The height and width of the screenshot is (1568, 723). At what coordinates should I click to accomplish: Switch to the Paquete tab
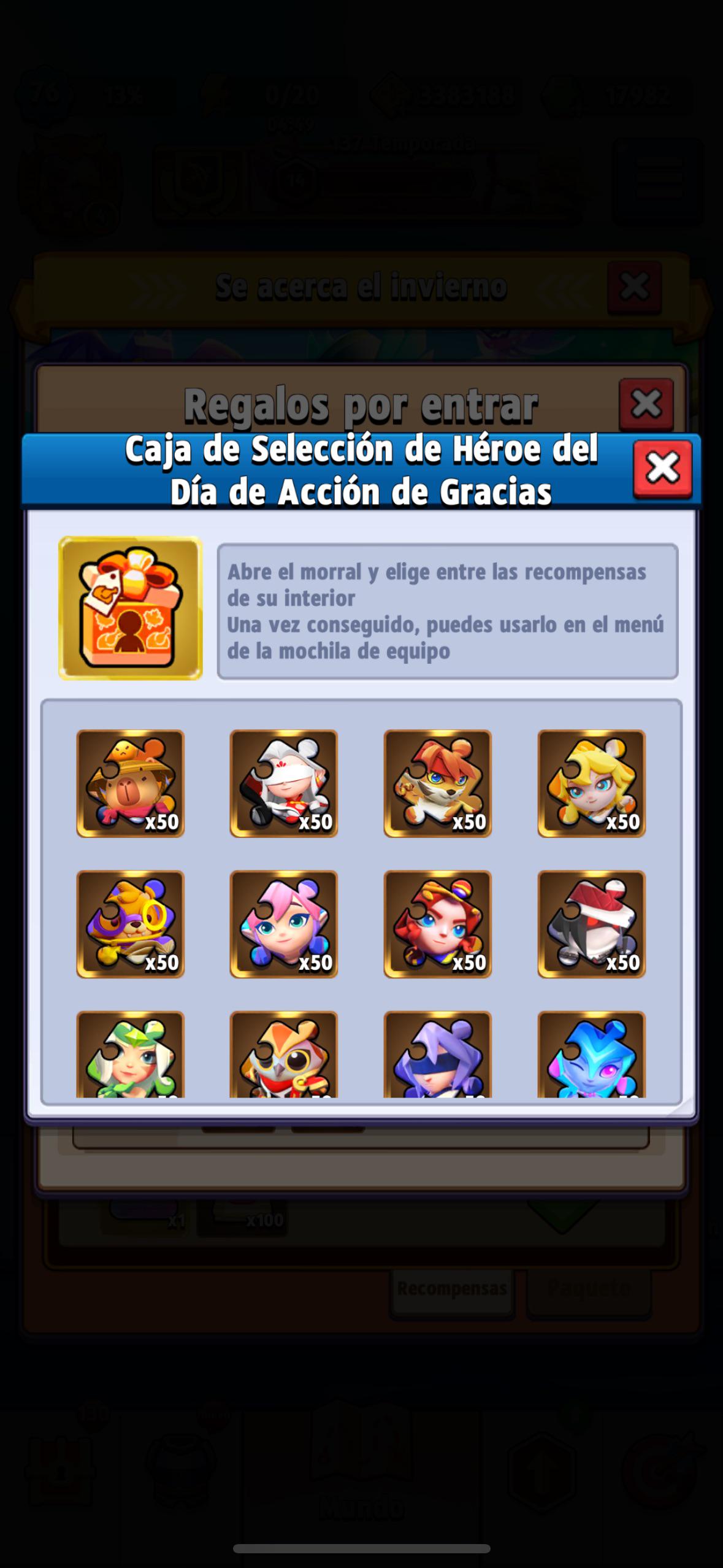click(588, 1288)
